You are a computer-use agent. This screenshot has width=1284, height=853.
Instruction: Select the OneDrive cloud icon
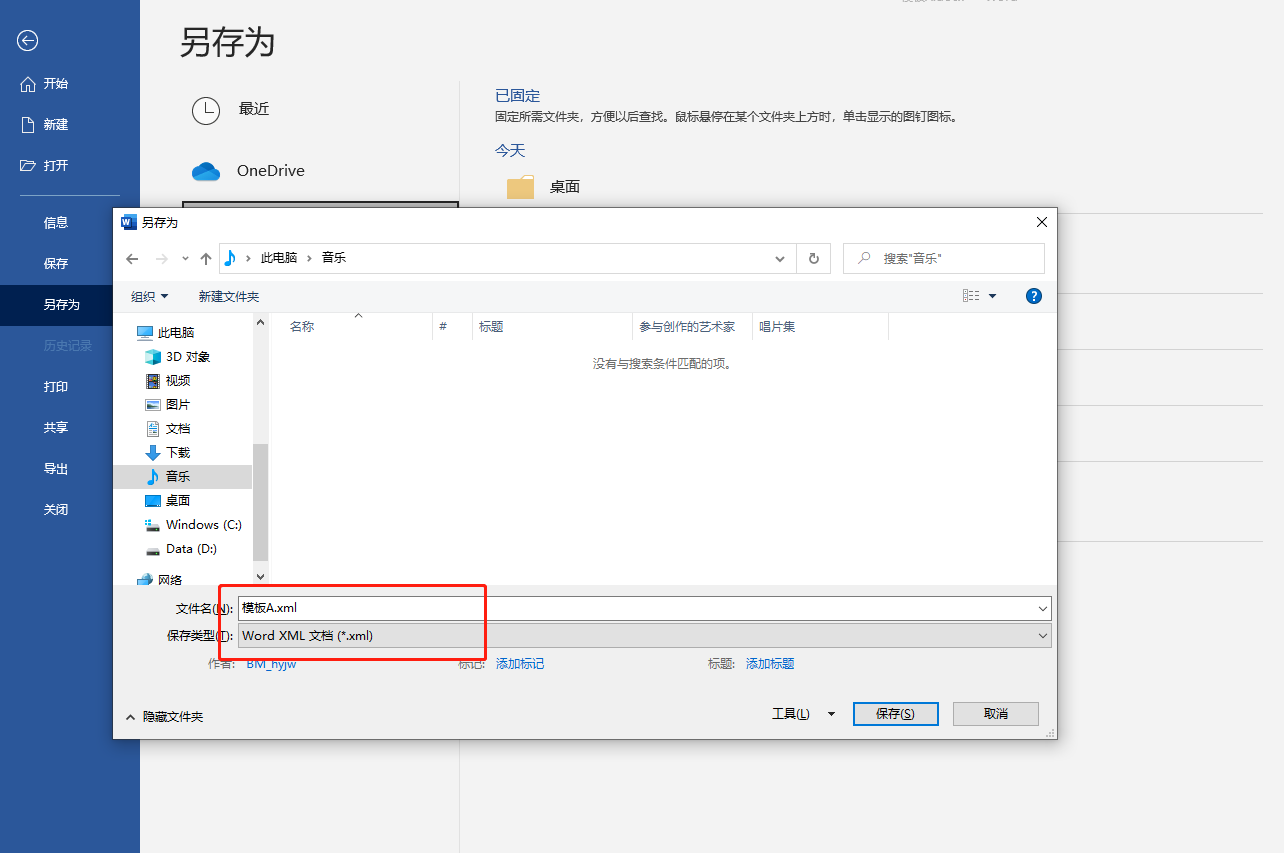(206, 170)
